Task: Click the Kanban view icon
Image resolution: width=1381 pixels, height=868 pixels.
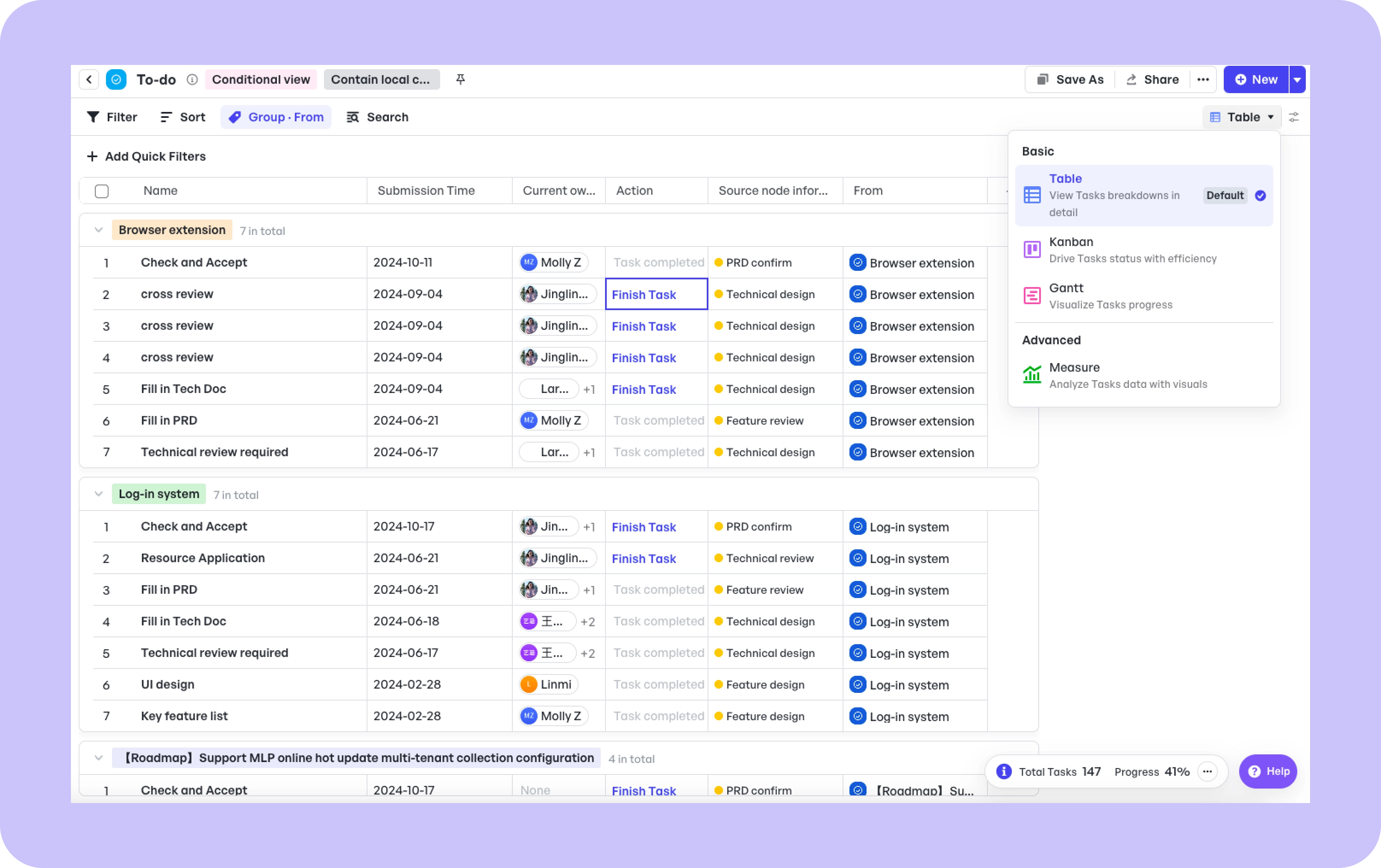Action: coord(1032,249)
